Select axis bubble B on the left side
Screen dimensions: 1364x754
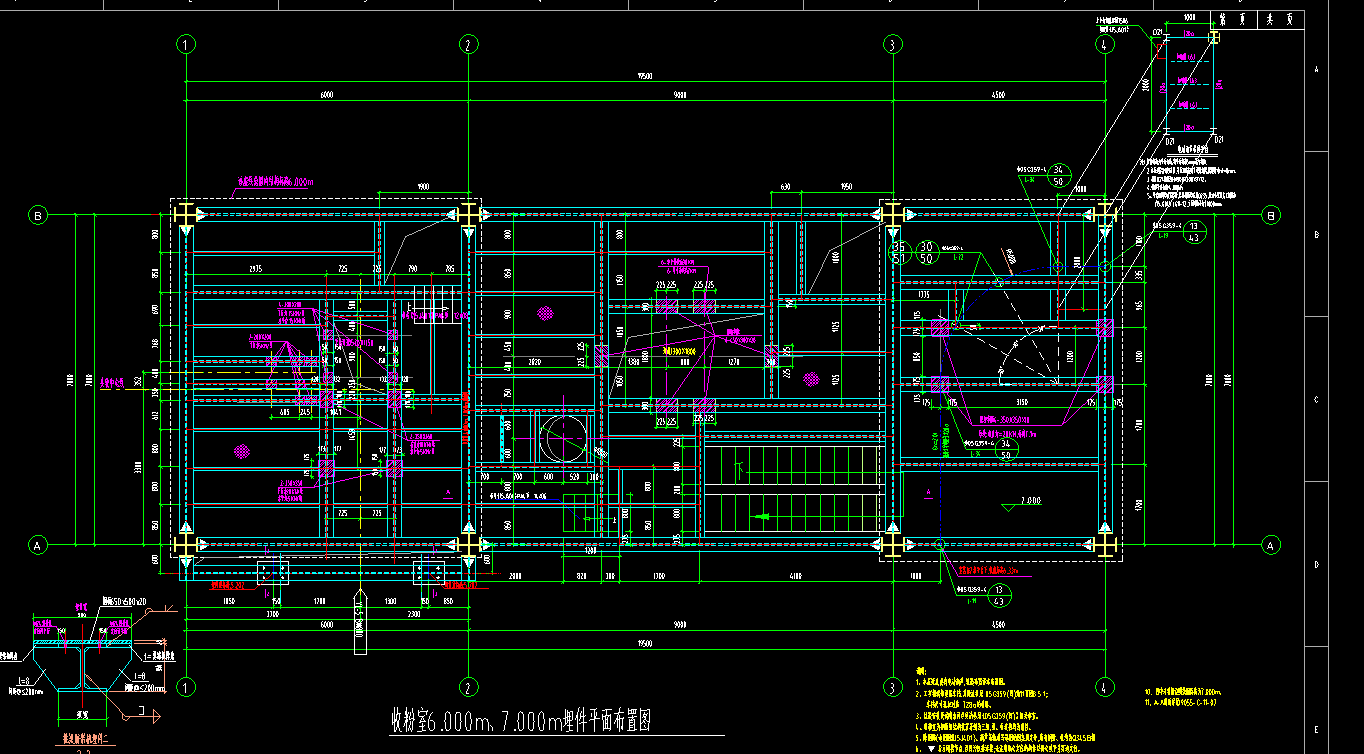(x=38, y=215)
